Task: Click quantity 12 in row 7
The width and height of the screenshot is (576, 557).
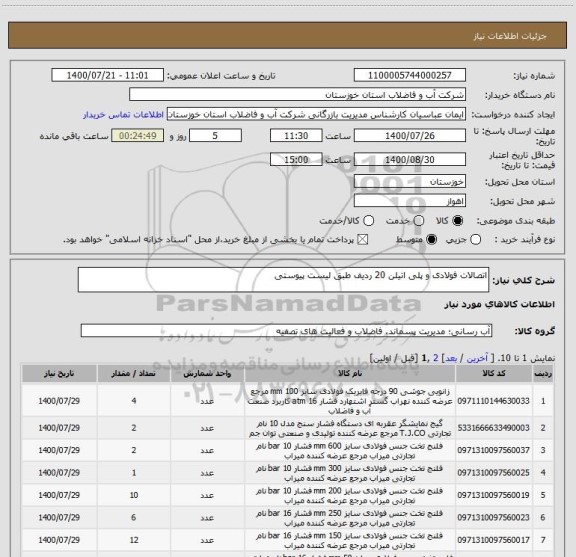Action: (134, 540)
